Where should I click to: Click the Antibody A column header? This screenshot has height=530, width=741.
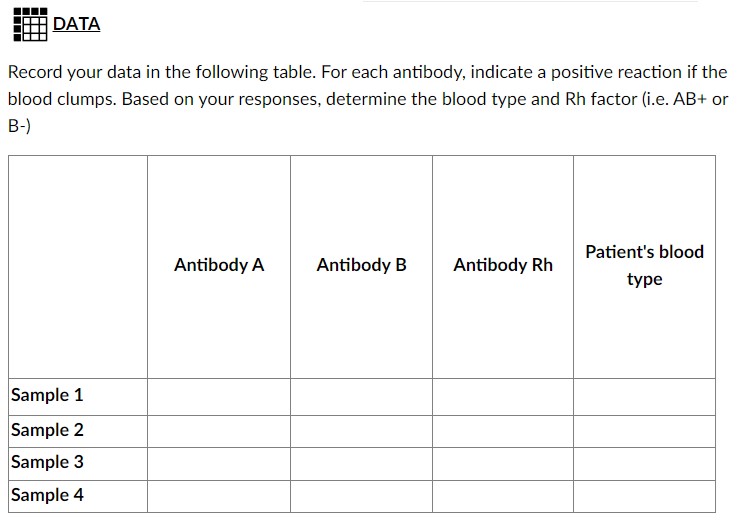[x=219, y=265]
